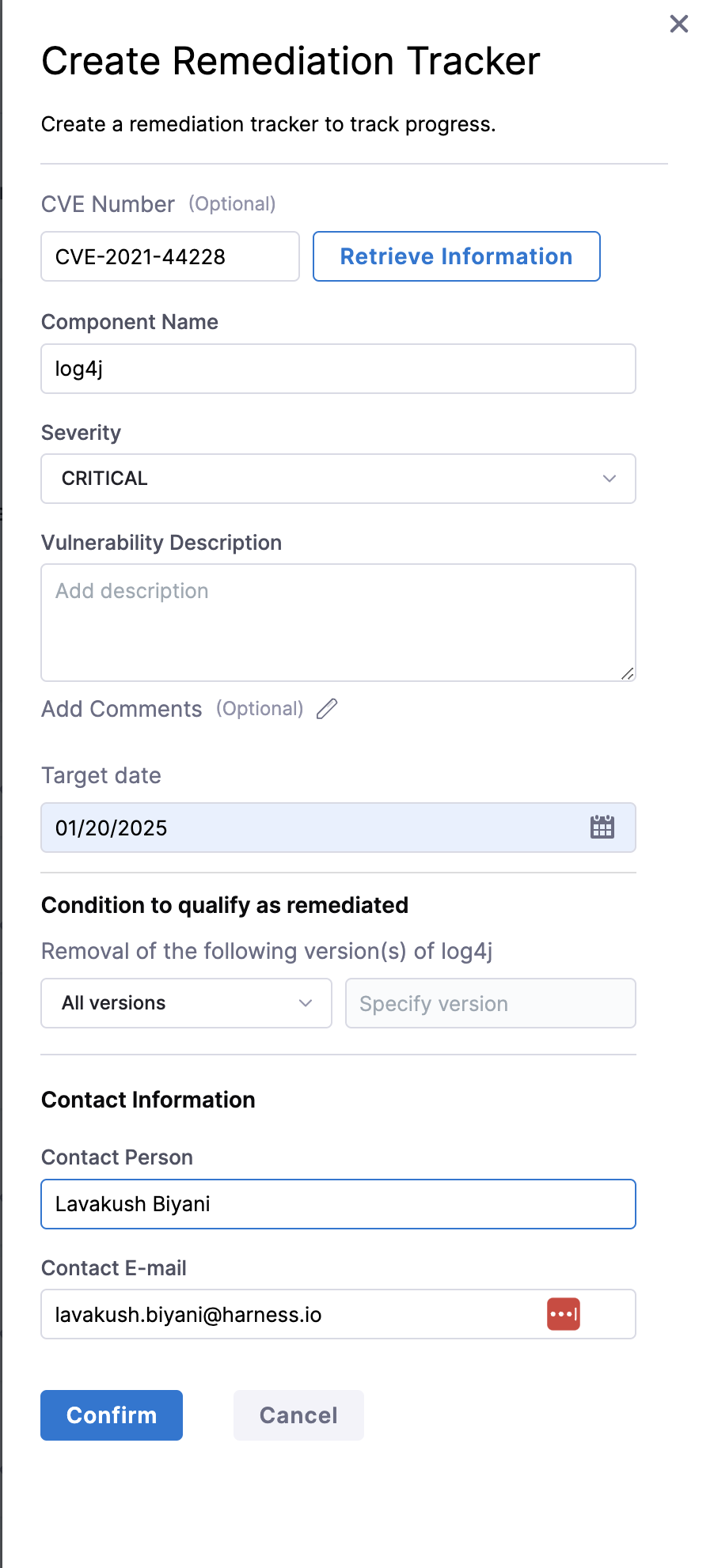
Task: Focus the Contact Person field
Action: 338,1204
